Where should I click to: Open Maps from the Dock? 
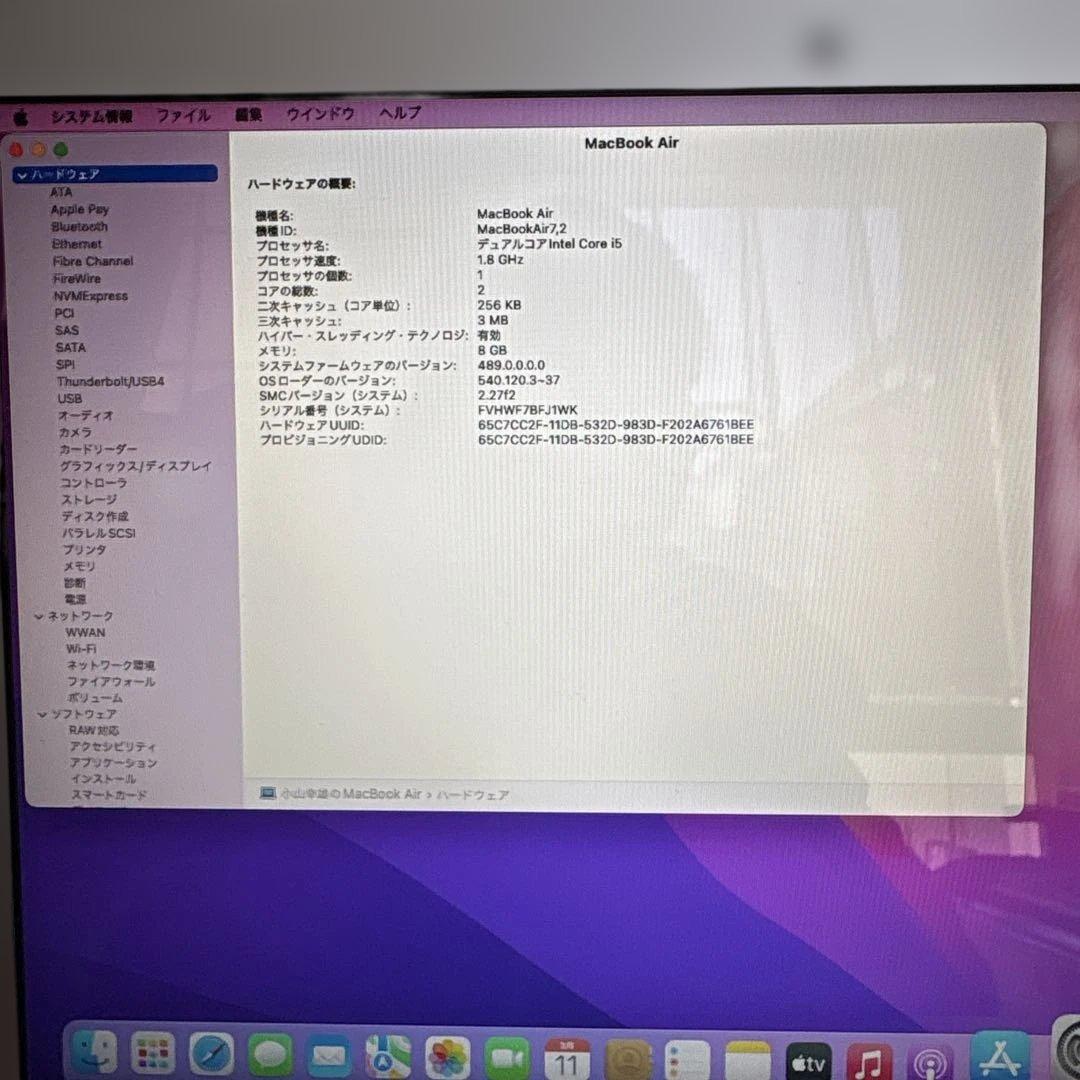click(388, 1056)
